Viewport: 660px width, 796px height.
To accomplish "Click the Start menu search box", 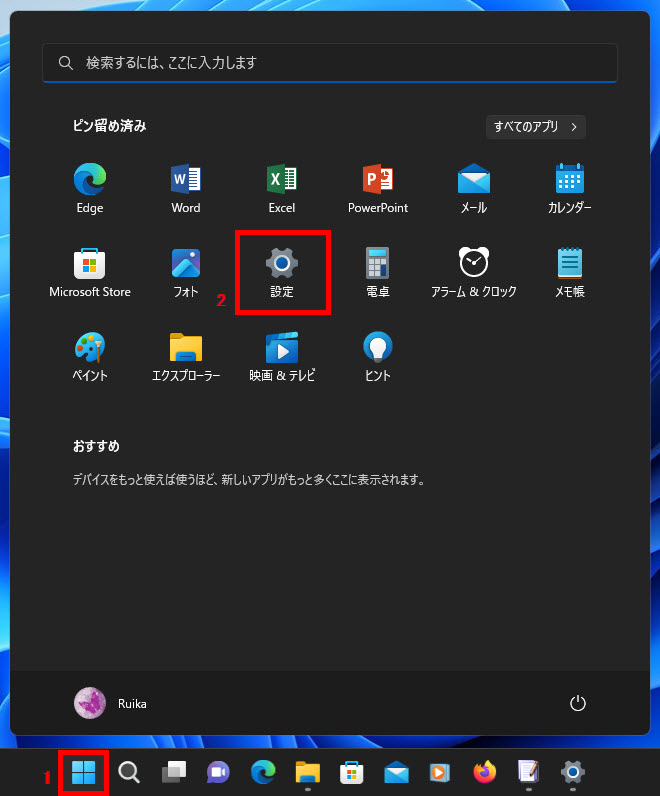I will (330, 62).
